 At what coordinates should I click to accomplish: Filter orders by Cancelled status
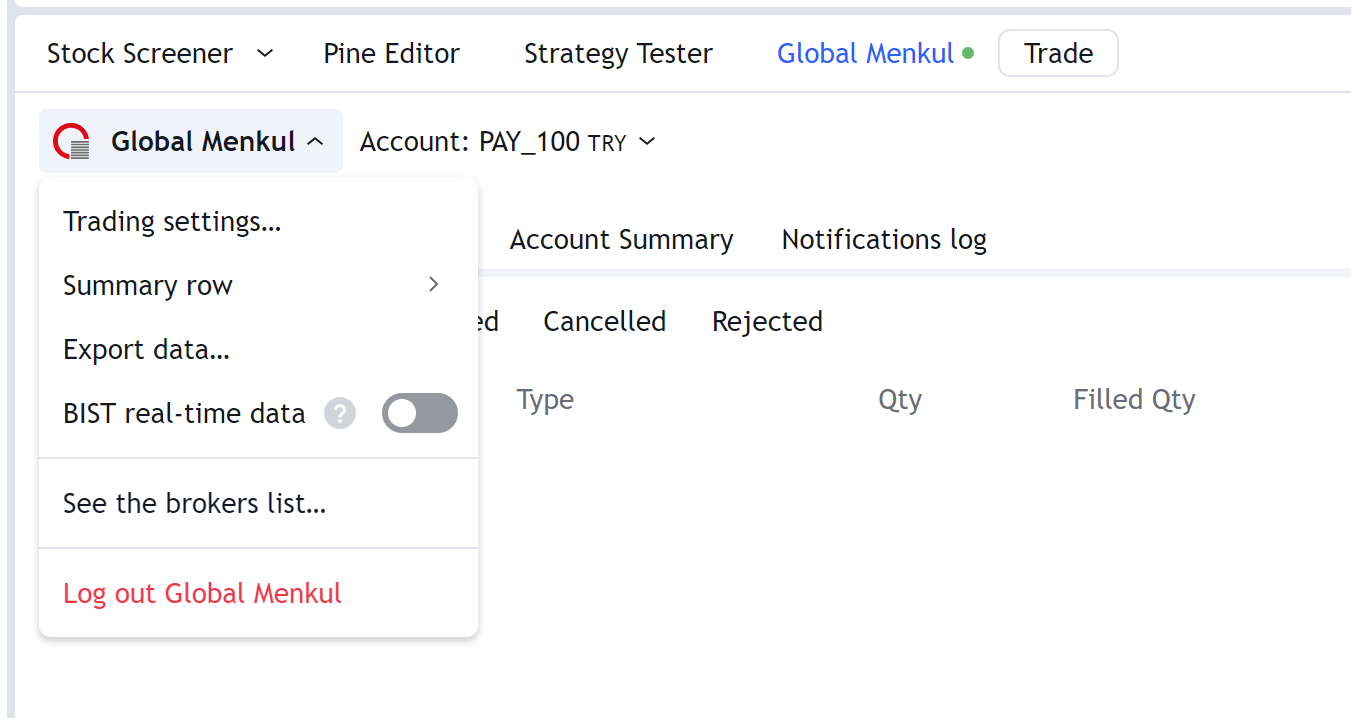click(604, 321)
